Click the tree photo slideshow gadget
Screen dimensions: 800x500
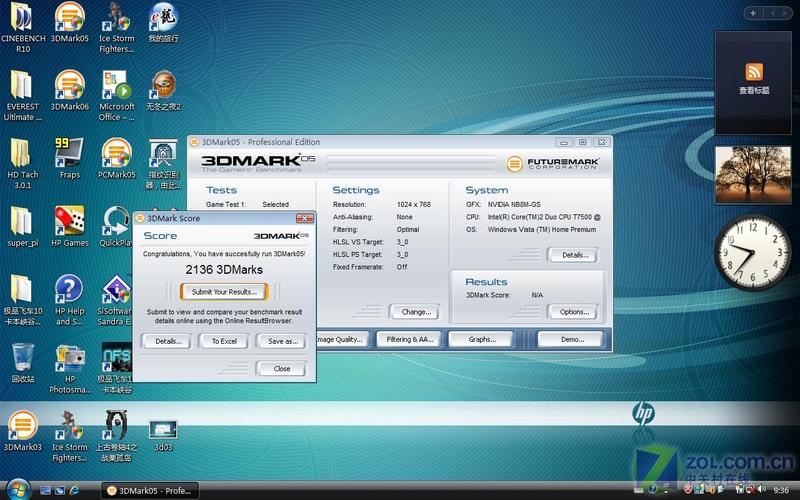click(x=753, y=174)
